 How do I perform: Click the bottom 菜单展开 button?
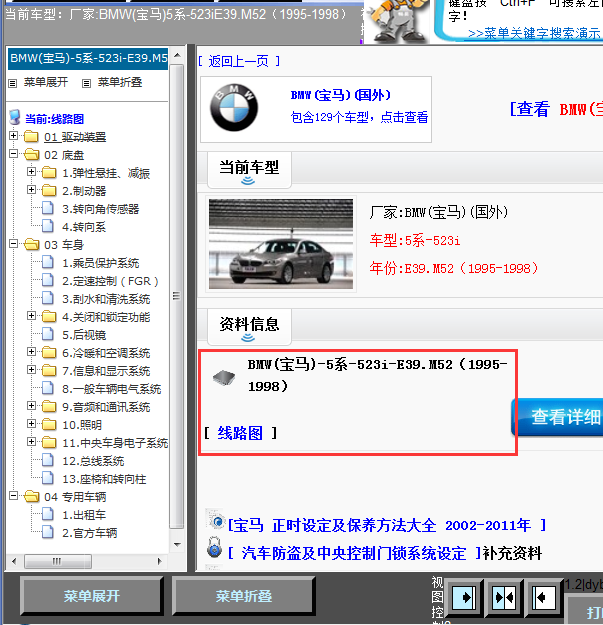point(92,596)
